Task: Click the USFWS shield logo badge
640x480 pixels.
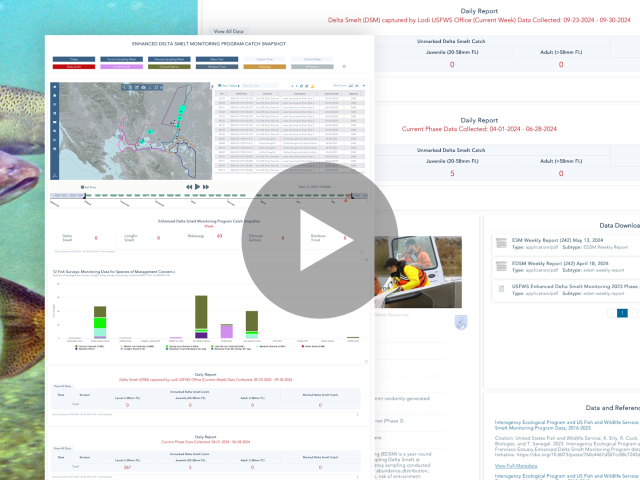Action: click(x=460, y=322)
